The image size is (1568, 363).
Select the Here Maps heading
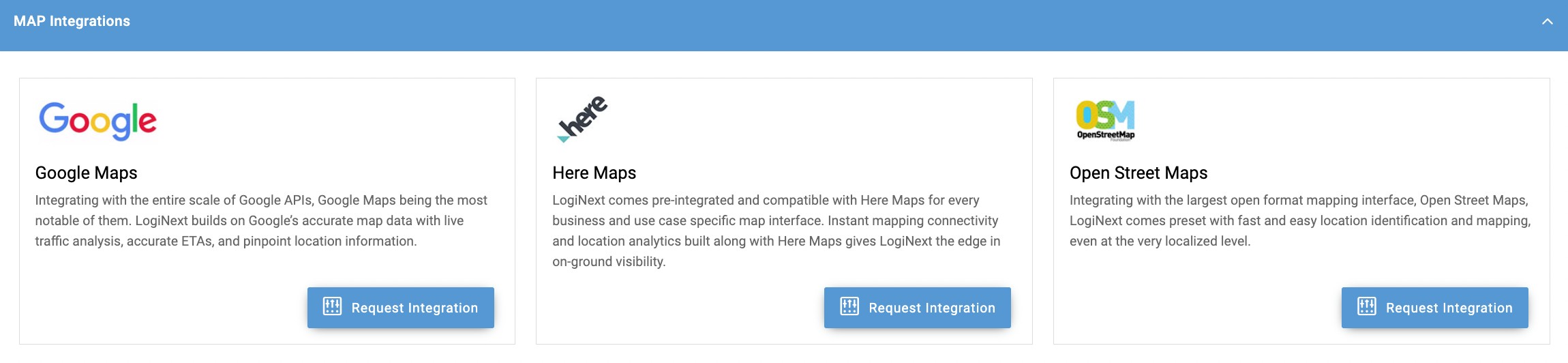pos(594,173)
